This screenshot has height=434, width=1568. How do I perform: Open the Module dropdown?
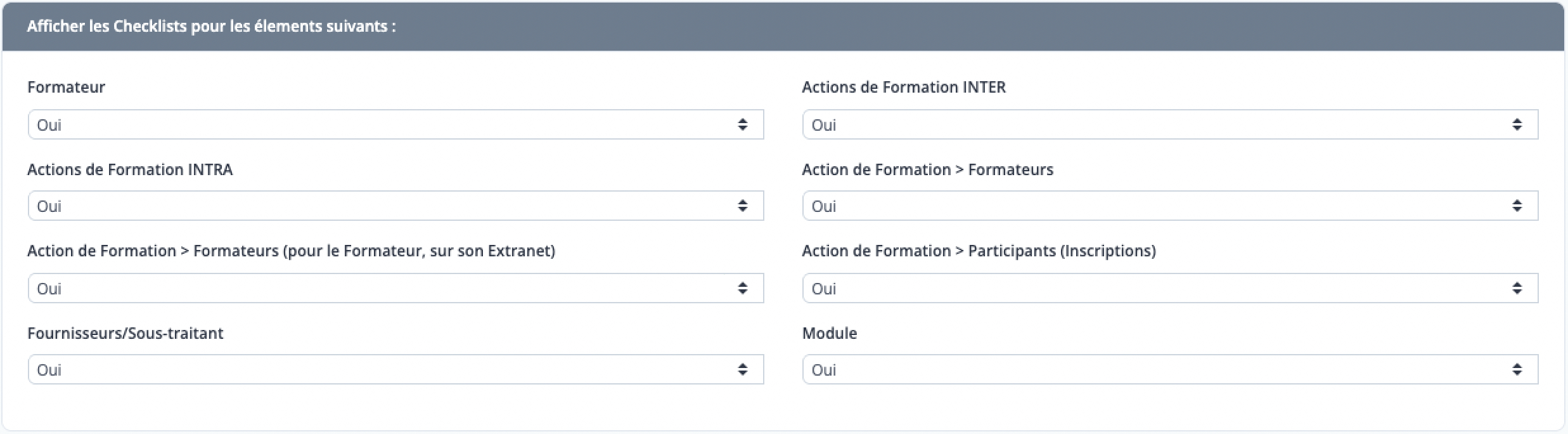pos(1170,369)
